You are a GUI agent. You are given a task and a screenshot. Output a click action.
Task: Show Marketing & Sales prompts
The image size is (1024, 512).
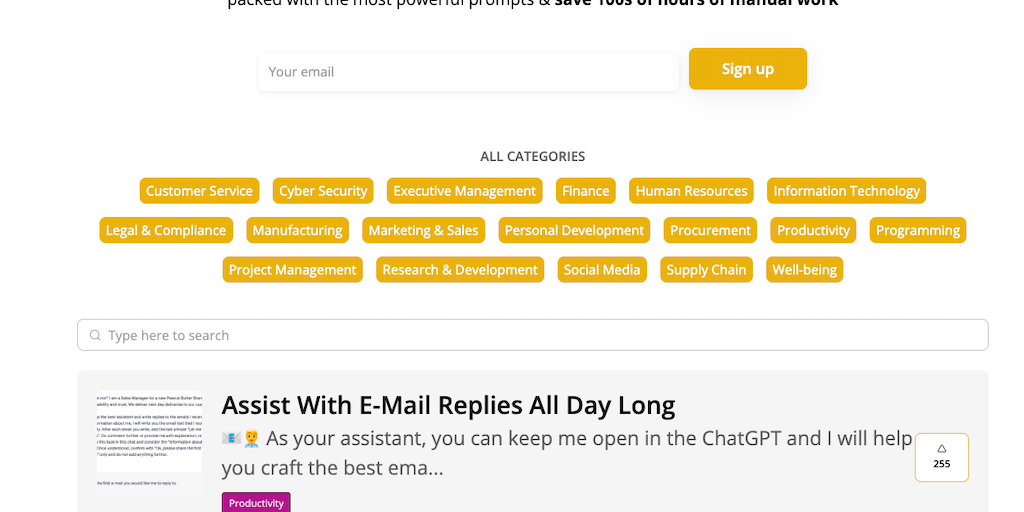[x=423, y=230]
